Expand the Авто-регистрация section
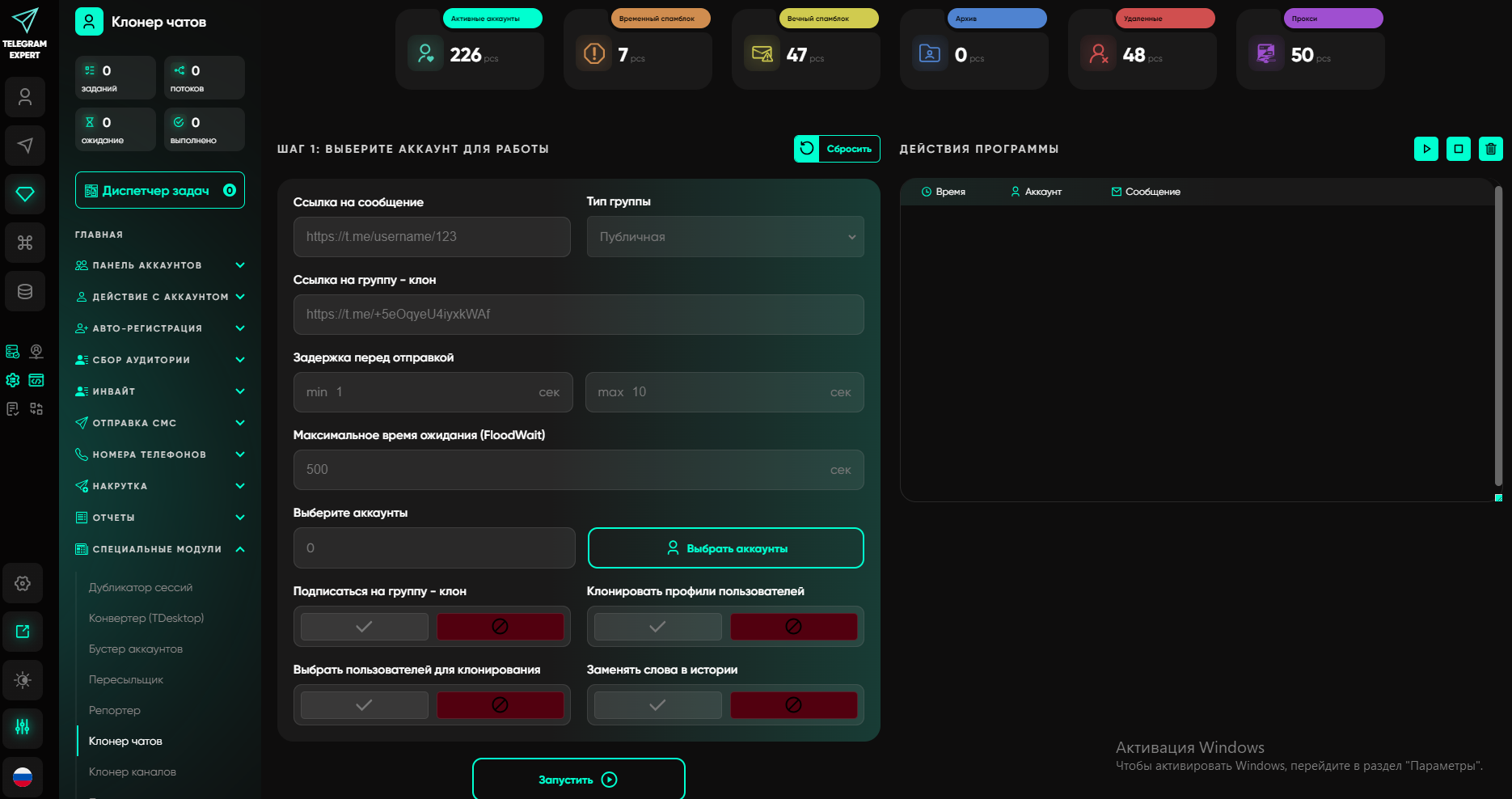Image resolution: width=1512 pixels, height=799 pixels. pos(160,328)
